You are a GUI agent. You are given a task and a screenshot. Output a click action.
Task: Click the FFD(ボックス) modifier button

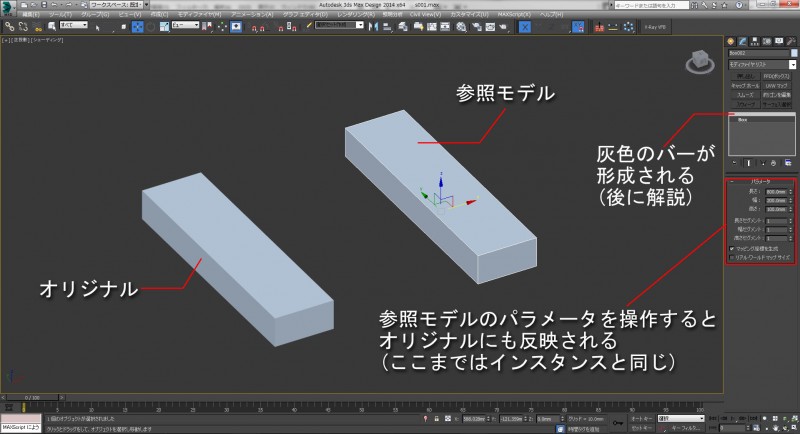(x=777, y=75)
